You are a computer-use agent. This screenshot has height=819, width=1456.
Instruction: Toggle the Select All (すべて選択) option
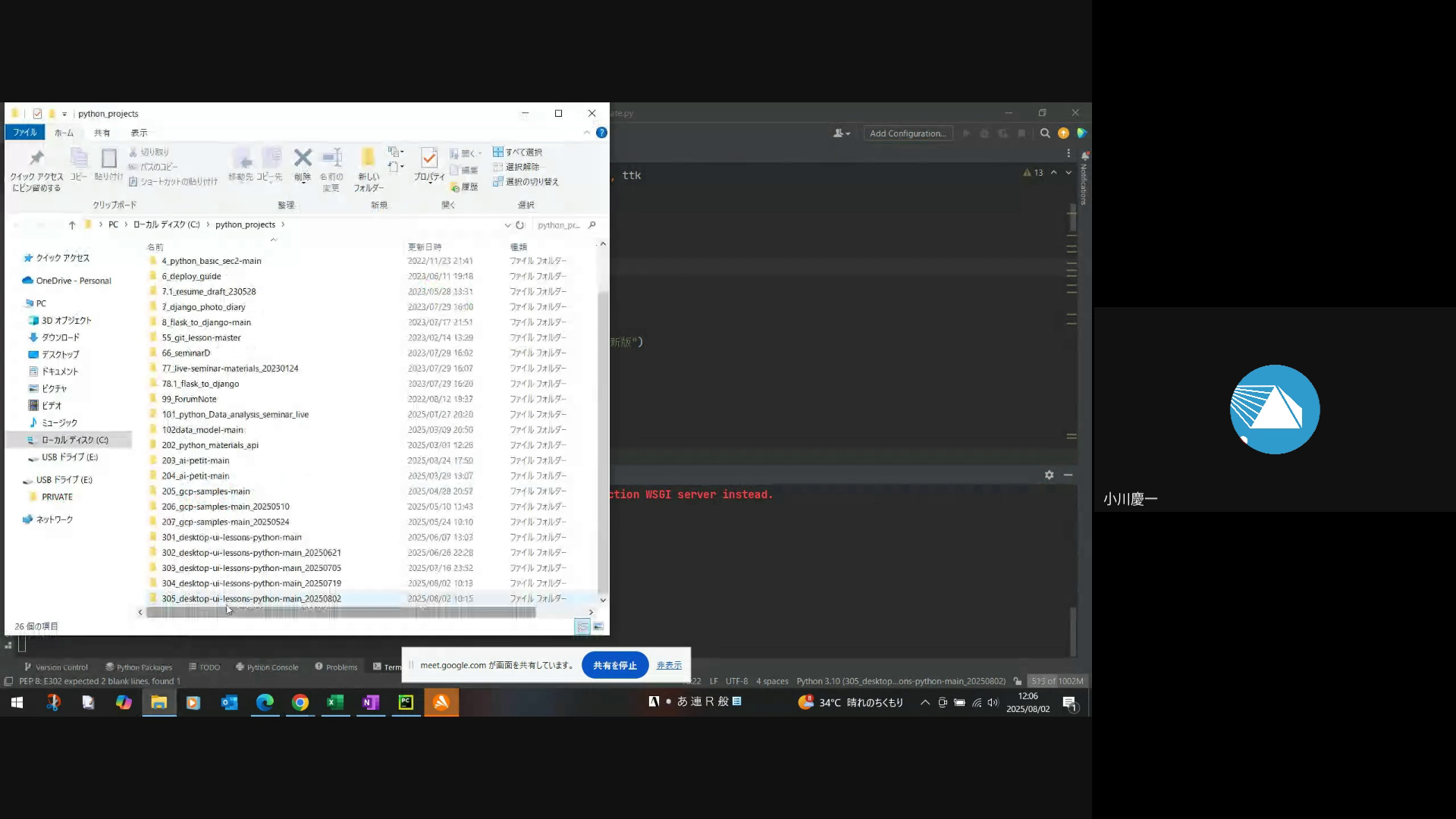click(518, 152)
